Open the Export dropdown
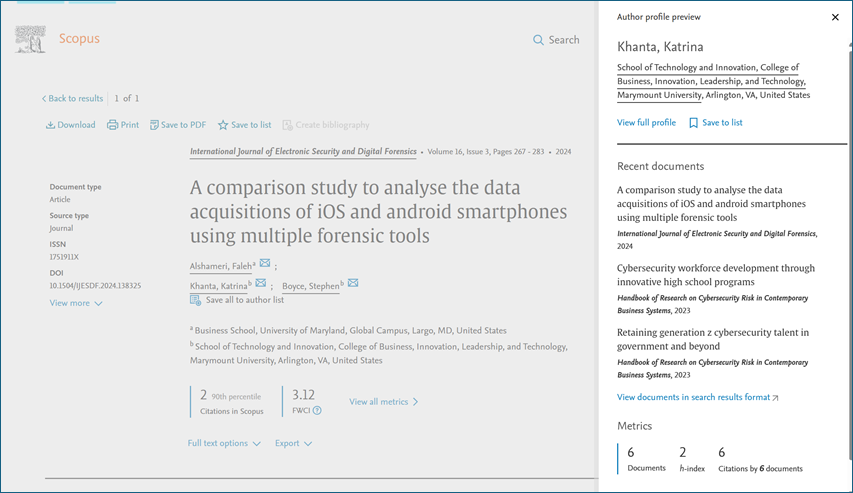 click(x=293, y=443)
